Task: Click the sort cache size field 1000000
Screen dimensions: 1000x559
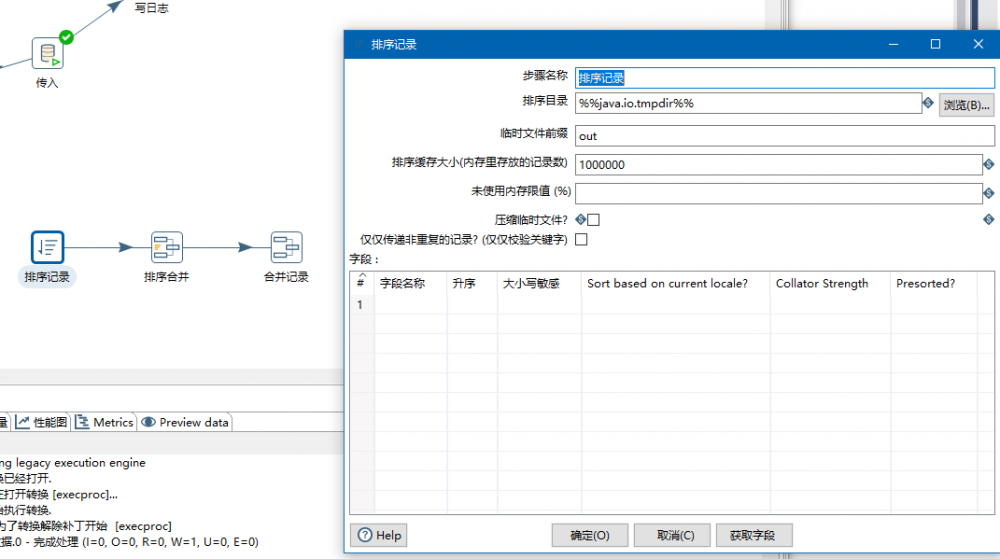Action: click(778, 164)
